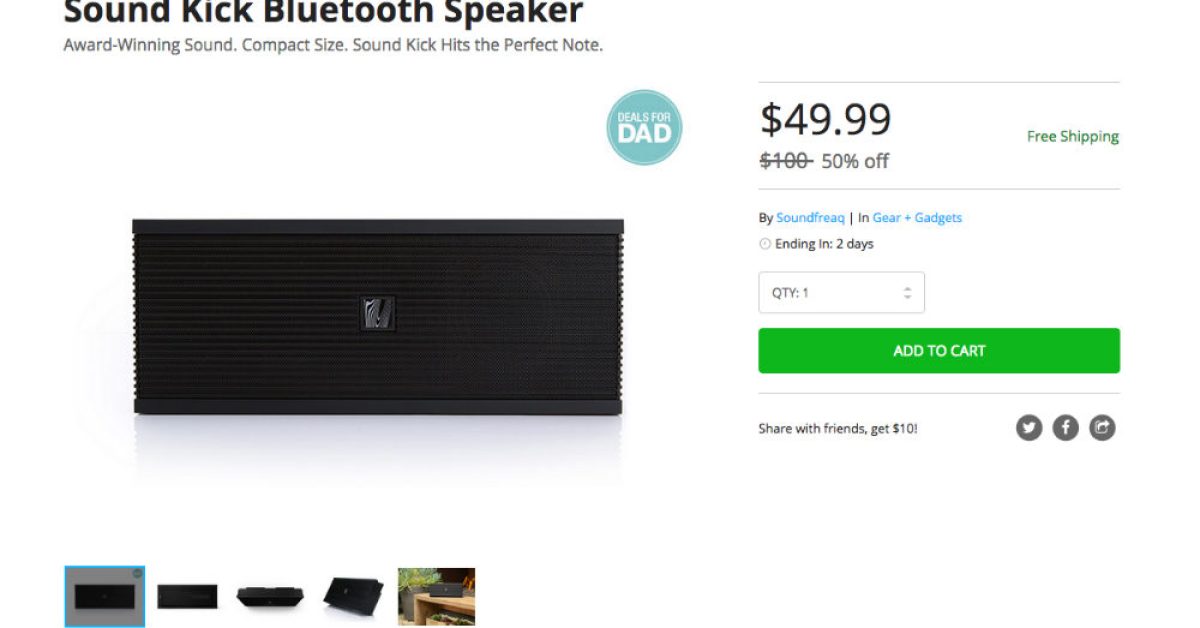Screen dimensions: 1200x628
Task: Click the main speaker product image
Action: [x=378, y=317]
